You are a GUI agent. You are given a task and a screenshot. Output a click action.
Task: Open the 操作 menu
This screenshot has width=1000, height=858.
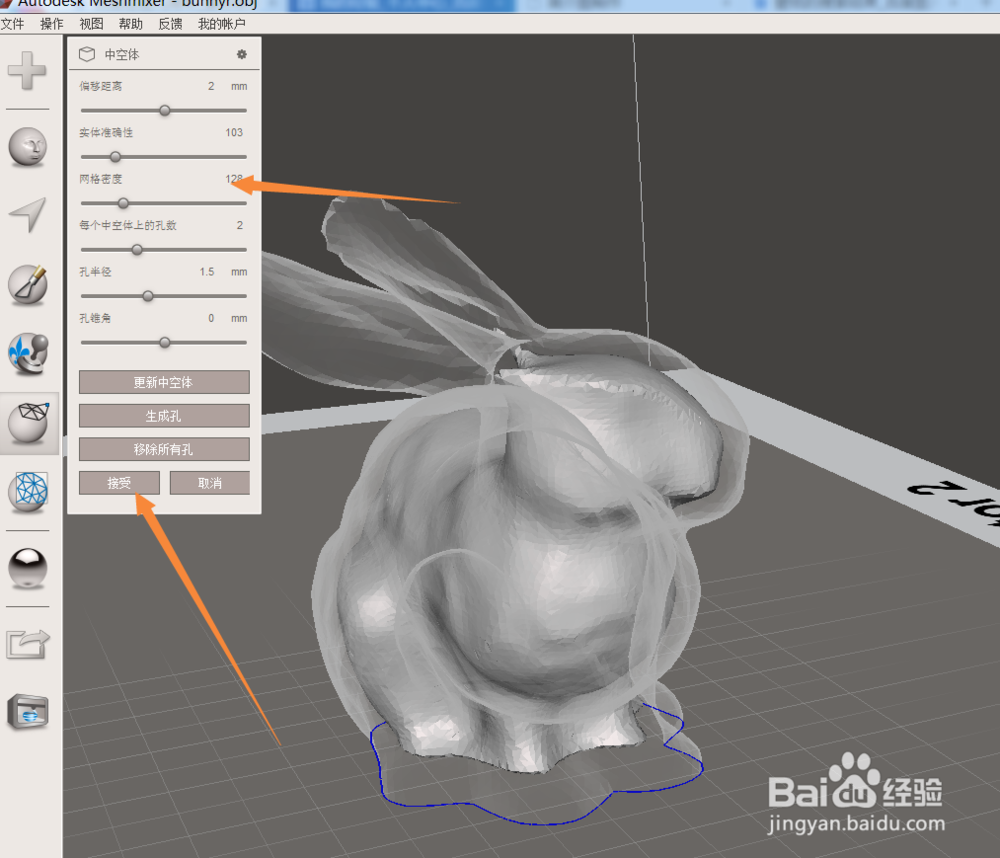point(52,24)
